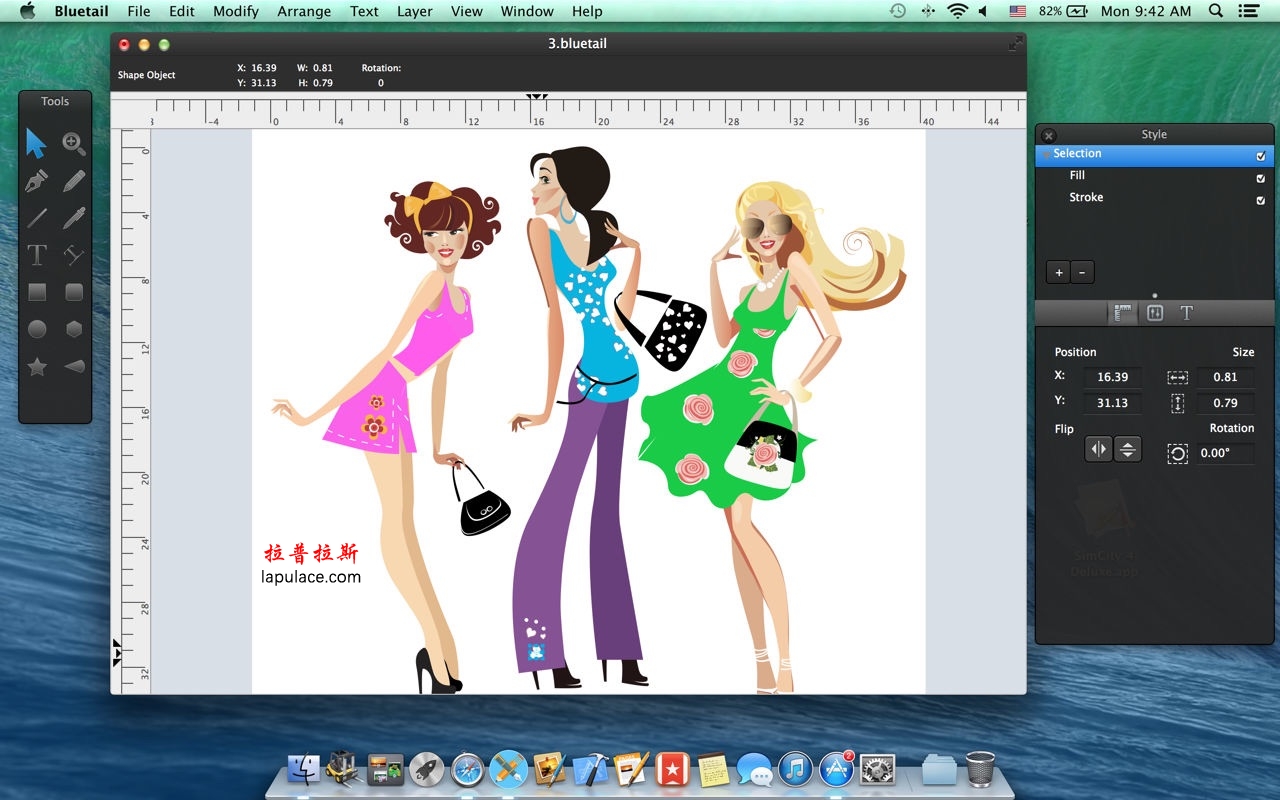This screenshot has width=1280, height=800.
Task: Open the Window menu
Action: pyautogui.click(x=527, y=11)
